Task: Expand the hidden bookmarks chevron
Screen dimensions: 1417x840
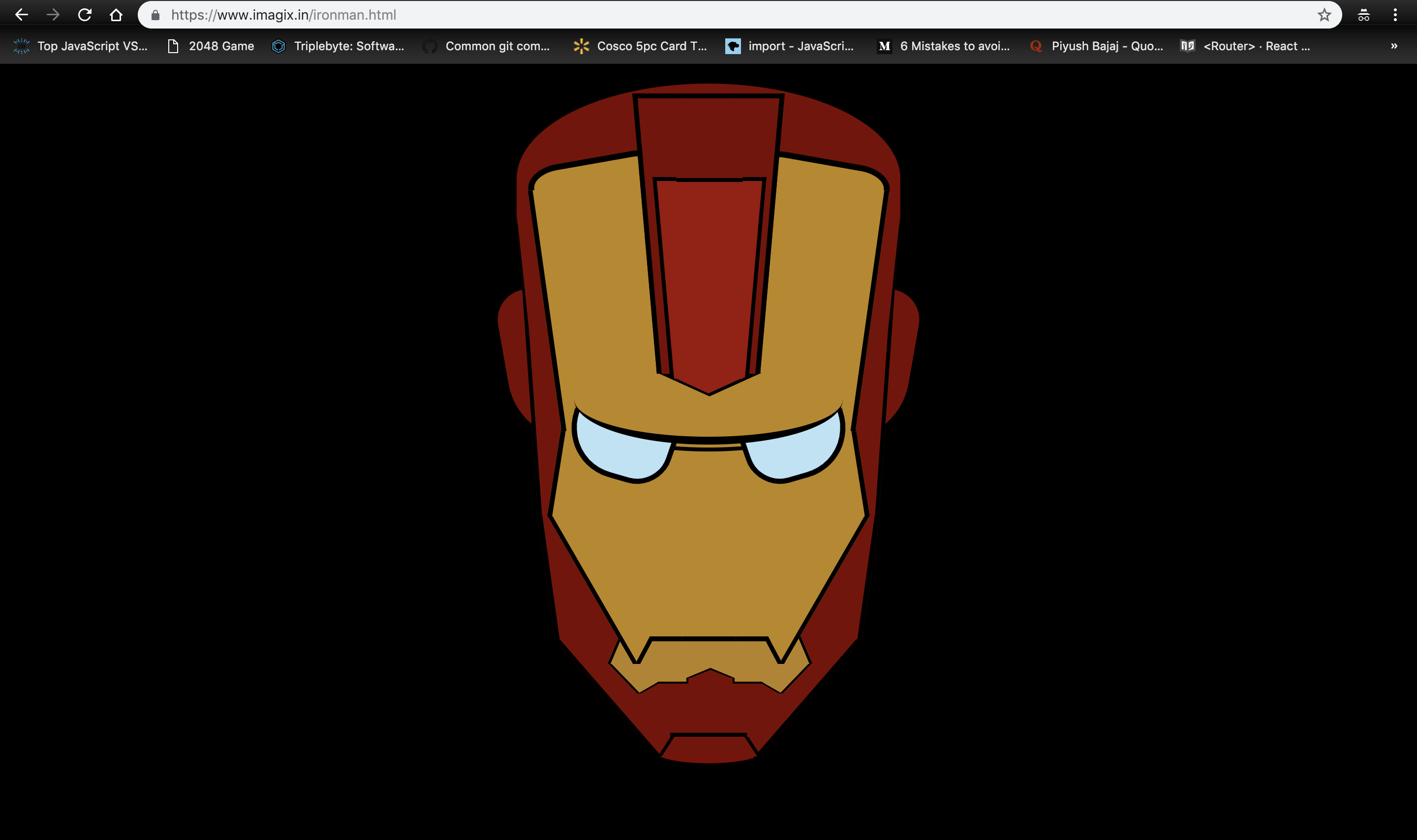Action: [1394, 46]
